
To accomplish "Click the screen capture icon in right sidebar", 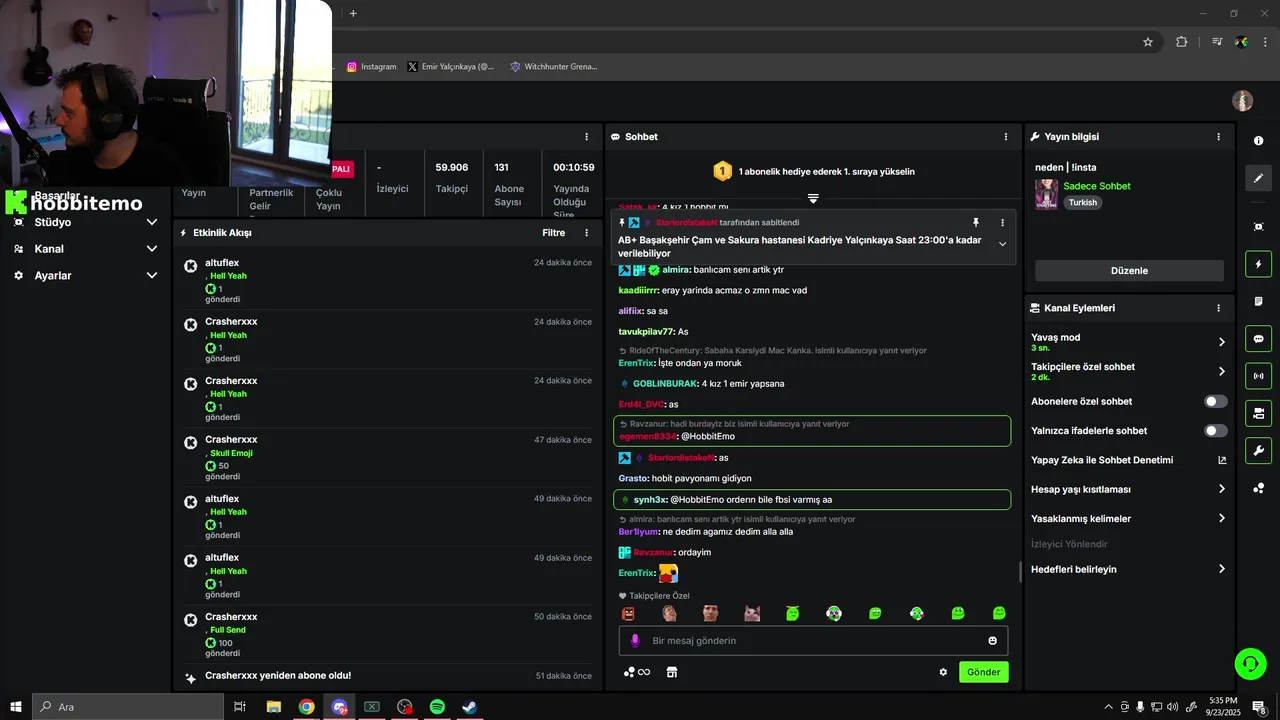I will [x=1258, y=227].
